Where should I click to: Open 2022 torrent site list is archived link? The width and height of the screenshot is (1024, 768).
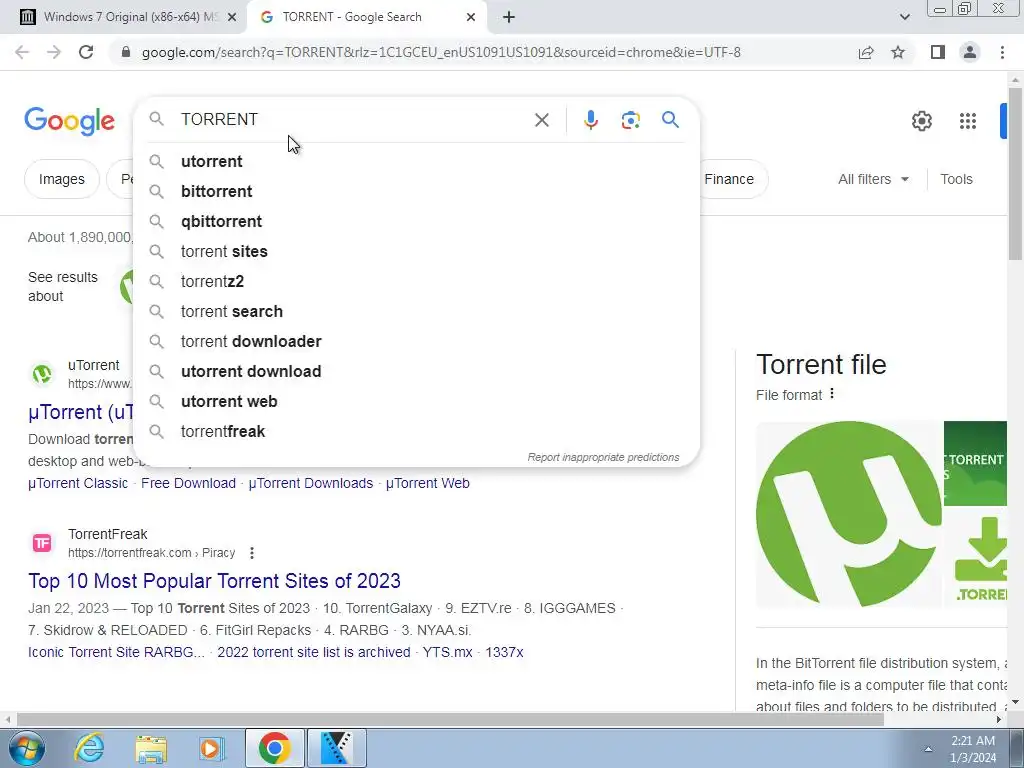coord(313,652)
